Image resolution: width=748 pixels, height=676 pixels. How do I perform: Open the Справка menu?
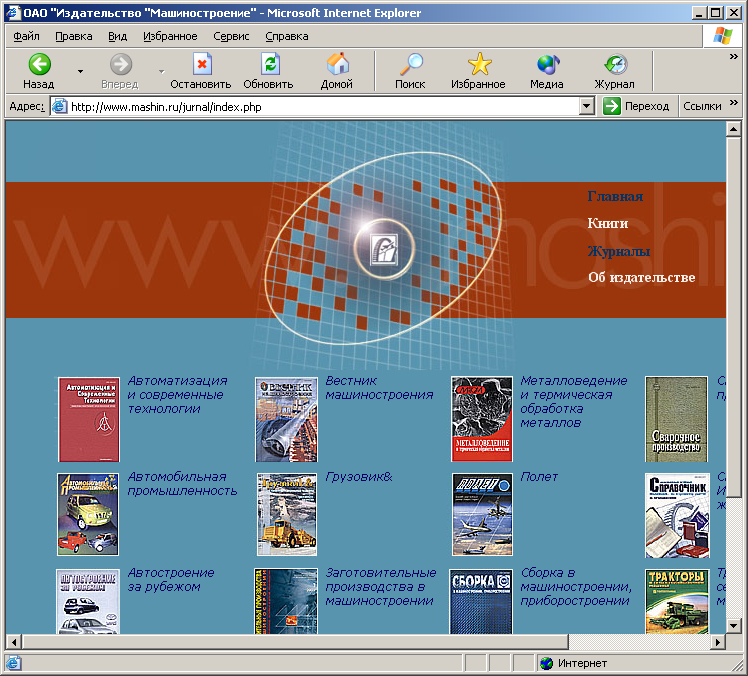(287, 36)
